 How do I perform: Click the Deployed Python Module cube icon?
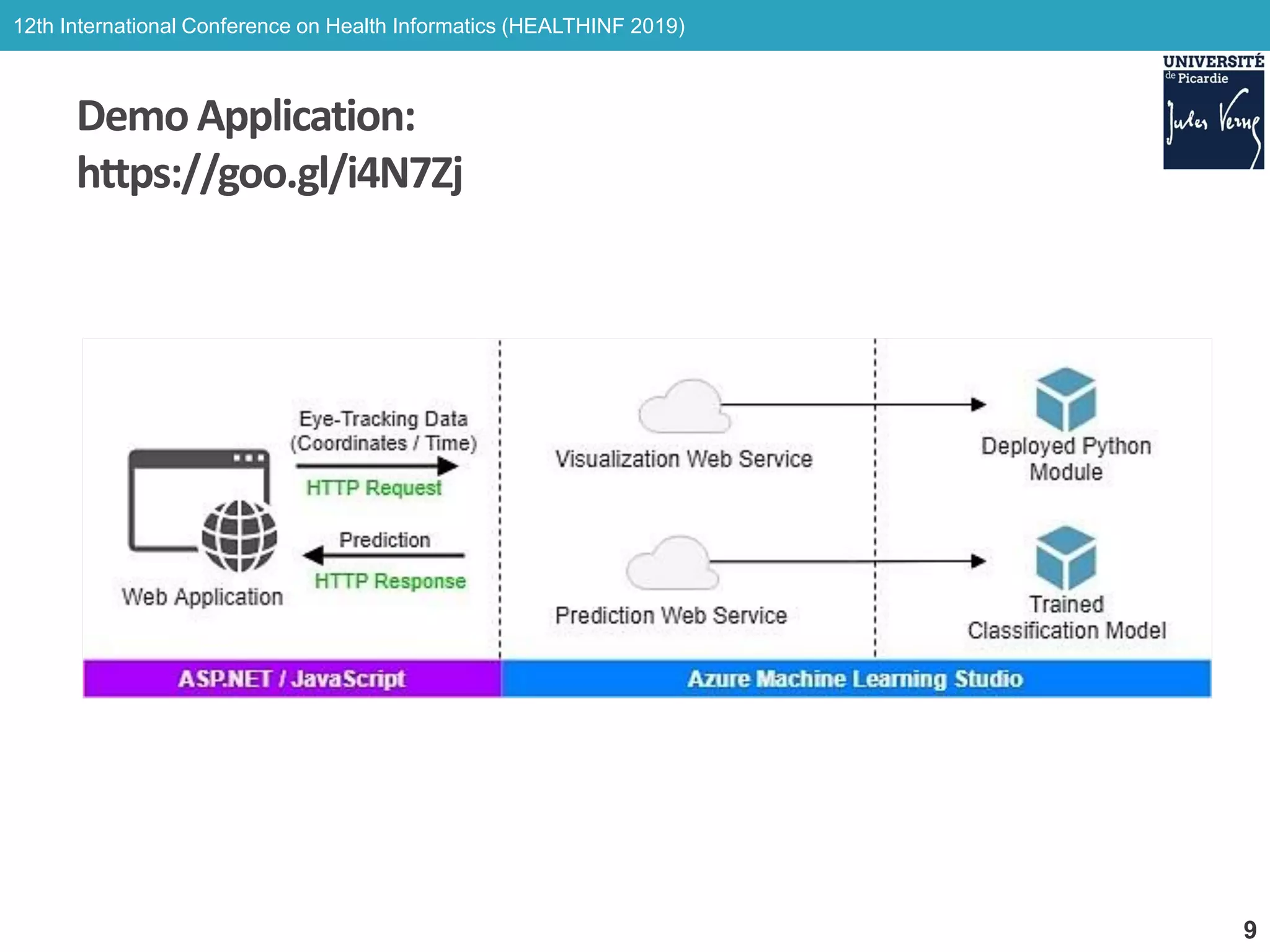click(1066, 399)
